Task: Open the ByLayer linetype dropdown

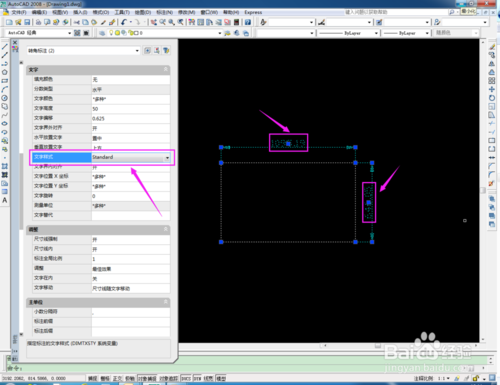Action: (x=376, y=33)
